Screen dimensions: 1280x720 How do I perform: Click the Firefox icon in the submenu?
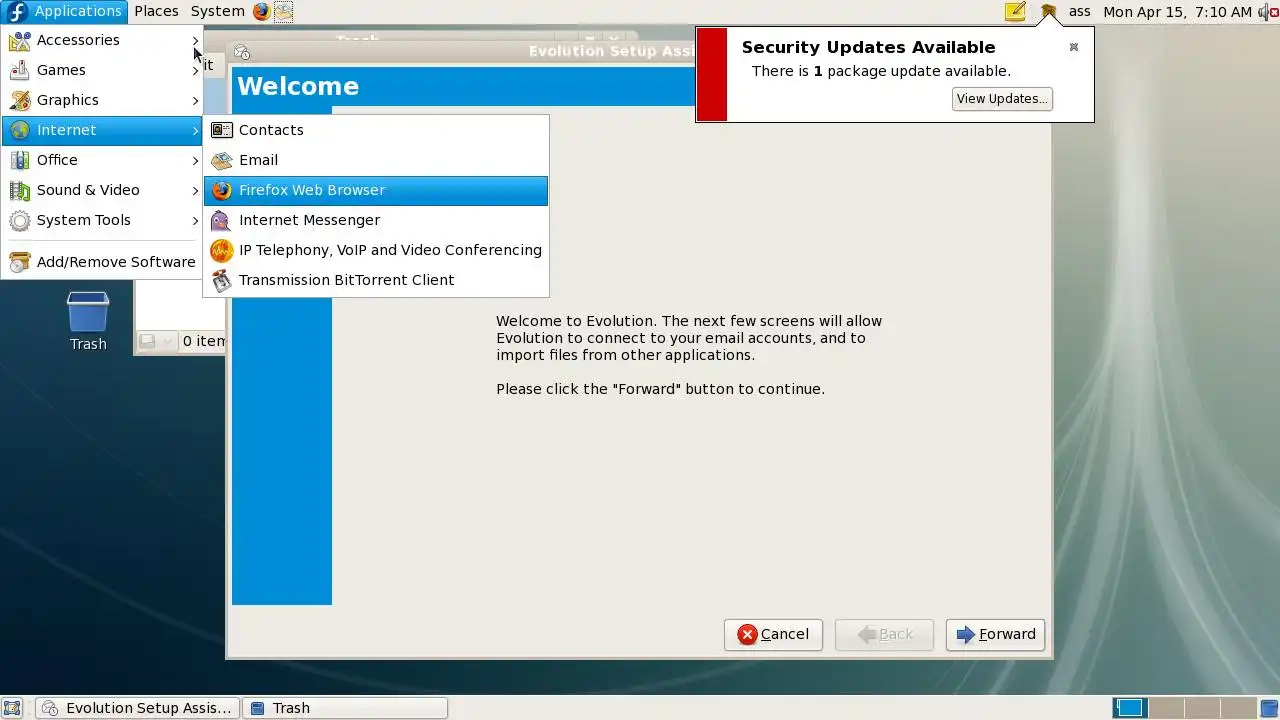click(222, 190)
